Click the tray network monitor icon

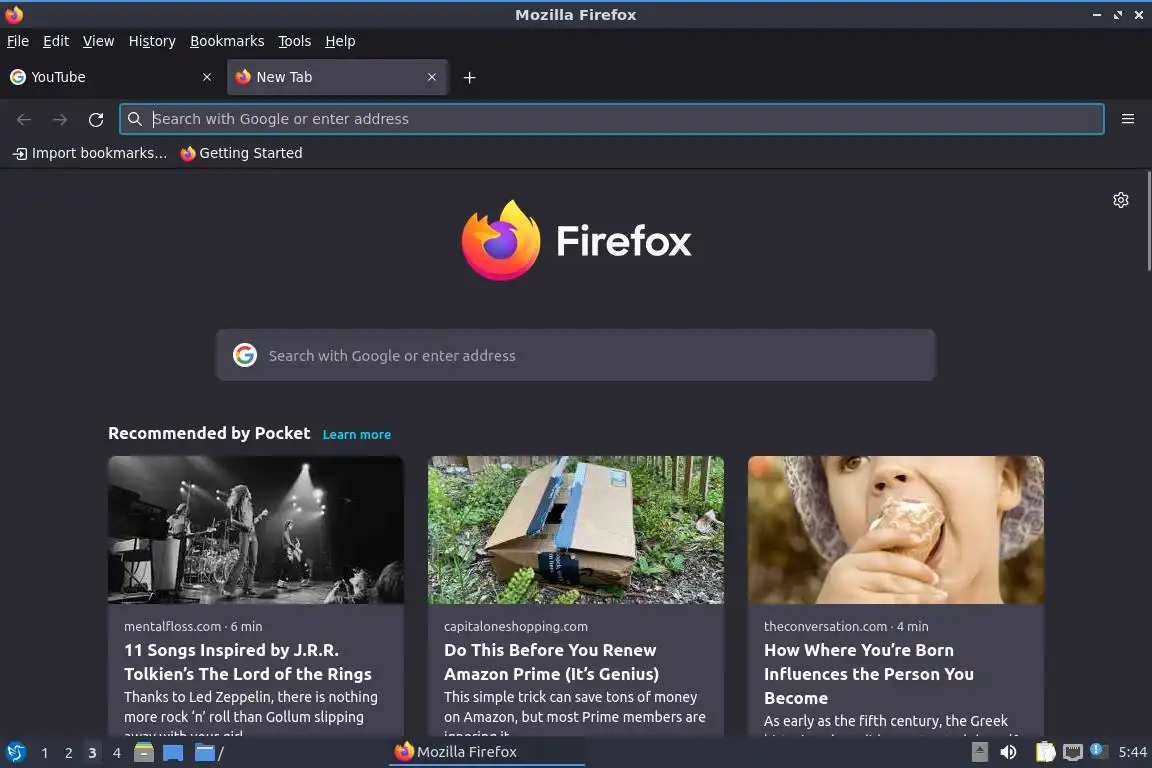[1073, 752]
